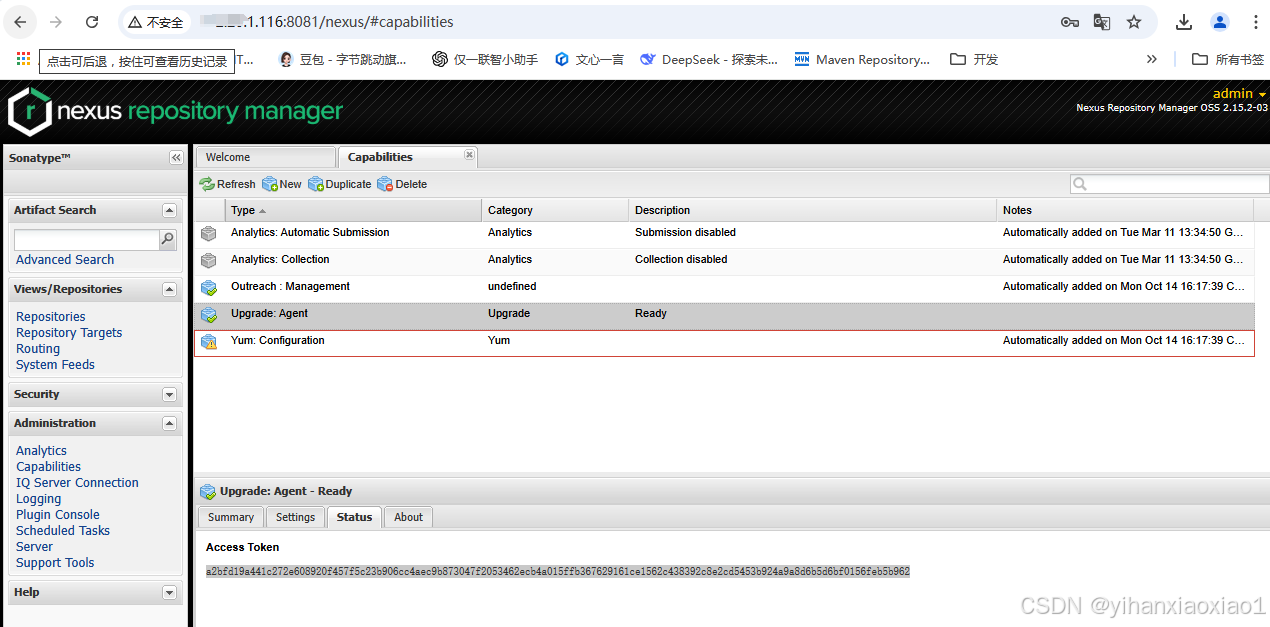Open the 开发 bookmarks folder
Image resolution: width=1270 pixels, height=627 pixels.
pos(974,60)
